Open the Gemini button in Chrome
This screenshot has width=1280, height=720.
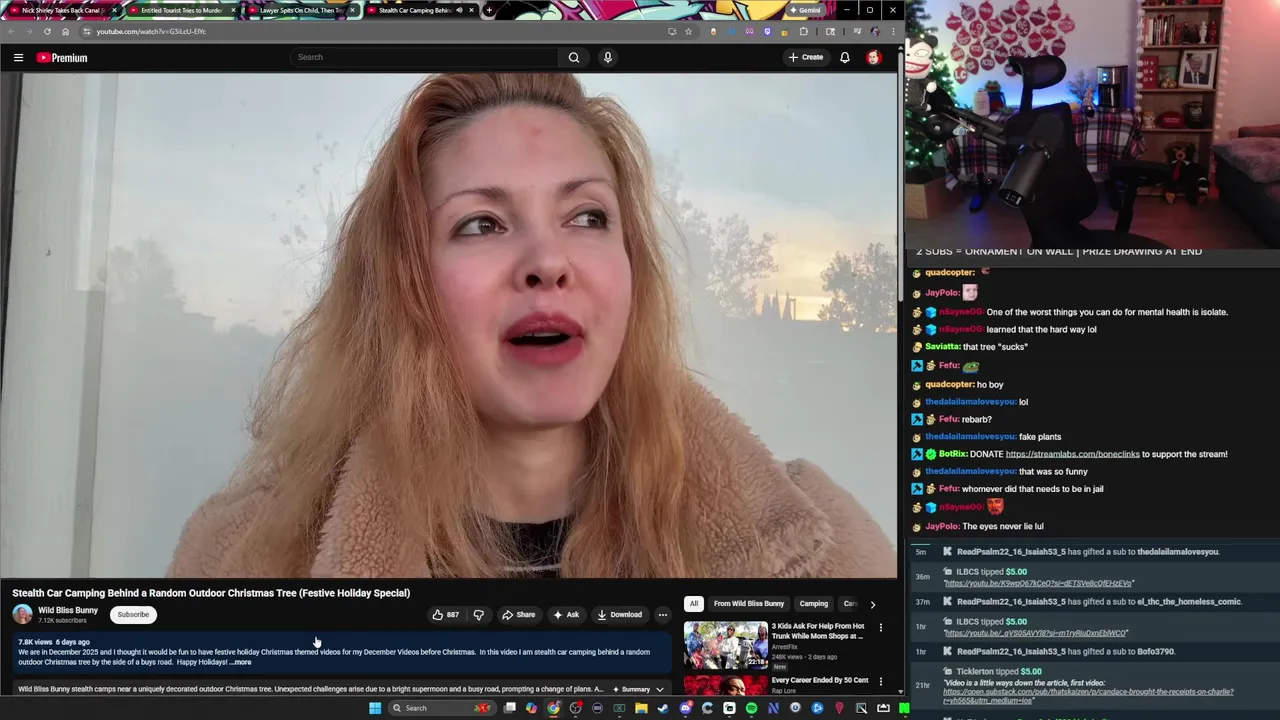[x=804, y=10]
